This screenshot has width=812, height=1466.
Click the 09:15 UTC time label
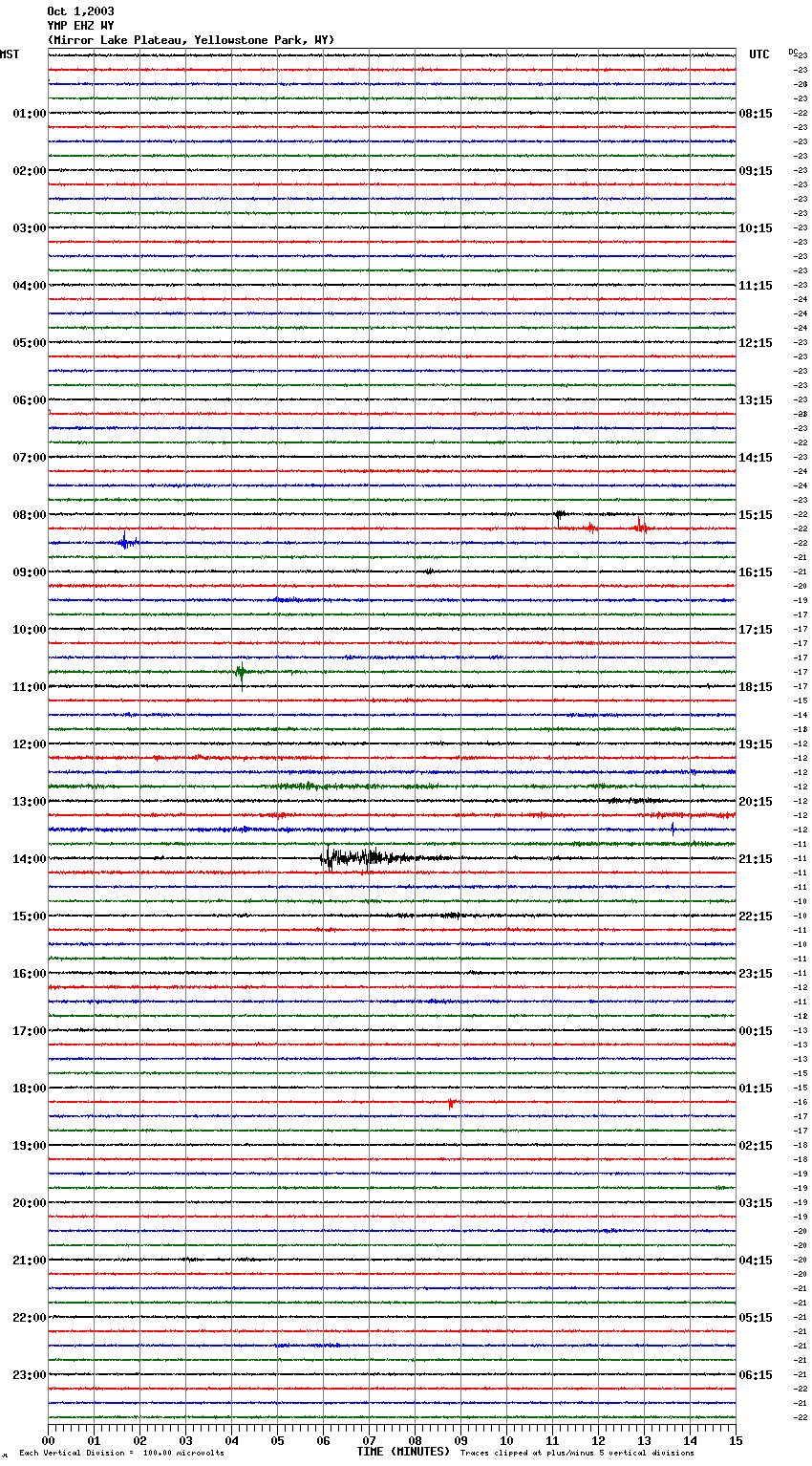click(756, 171)
